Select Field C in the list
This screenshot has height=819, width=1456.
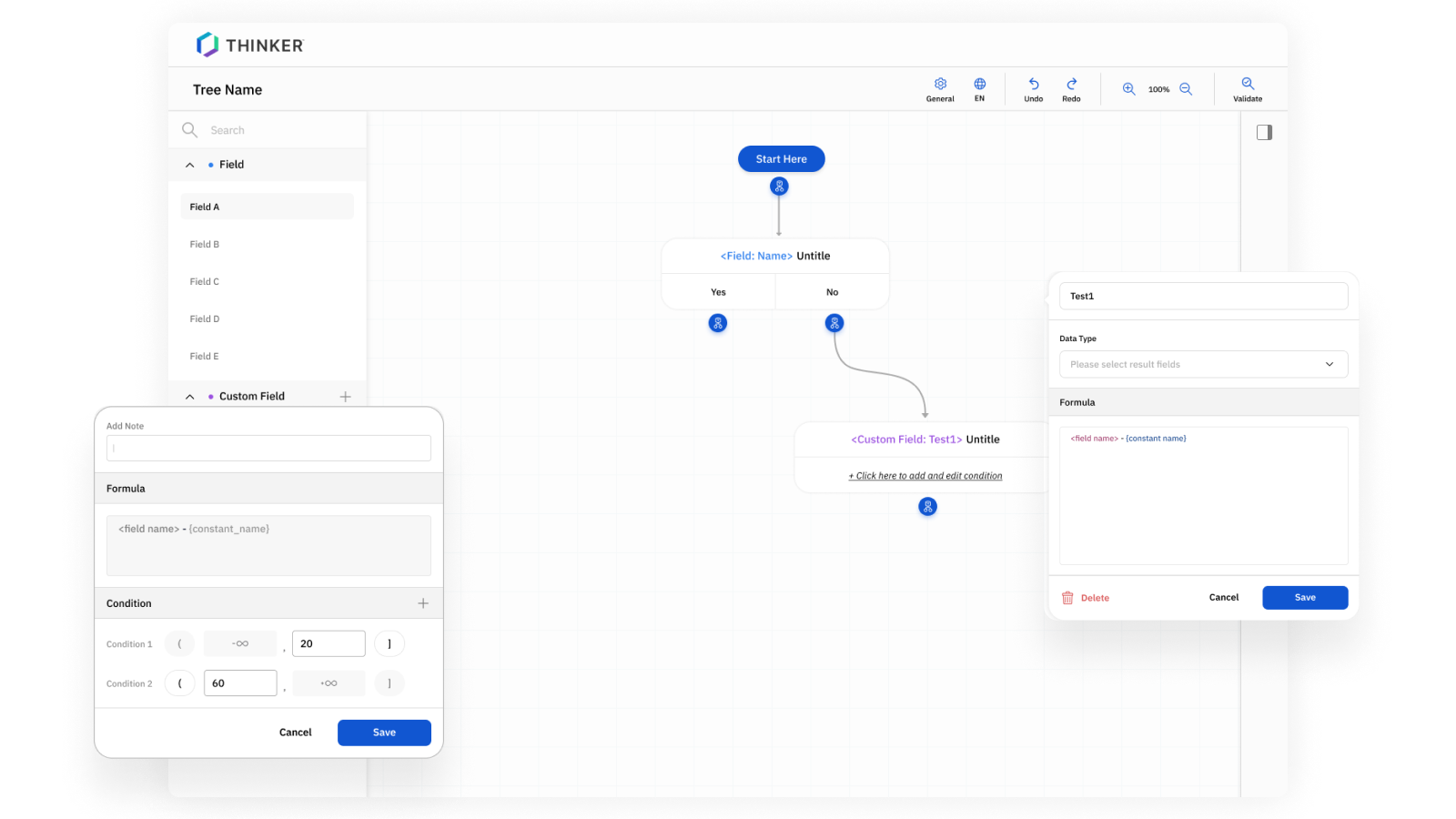tap(205, 282)
